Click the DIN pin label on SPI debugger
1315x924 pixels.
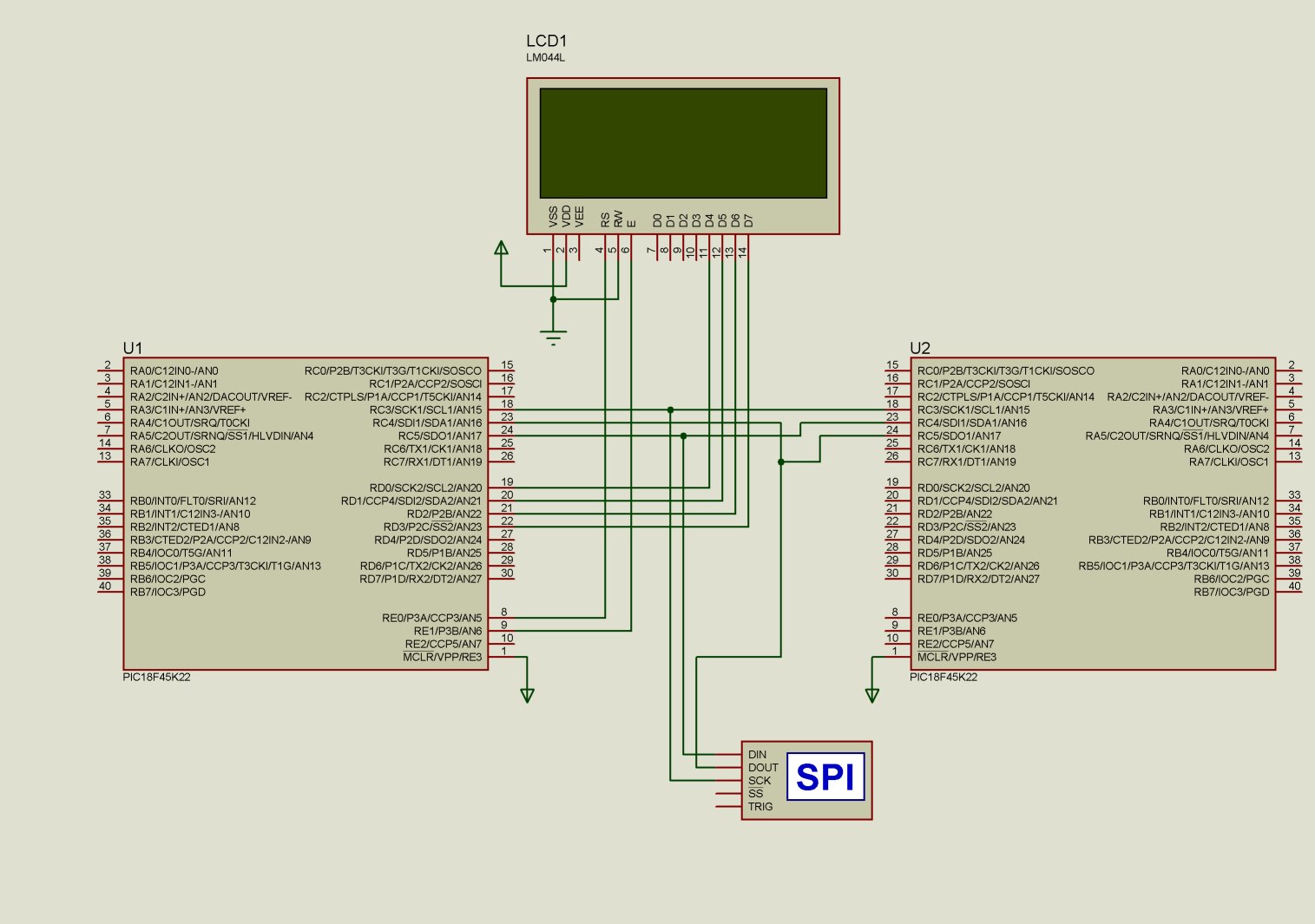pos(758,755)
